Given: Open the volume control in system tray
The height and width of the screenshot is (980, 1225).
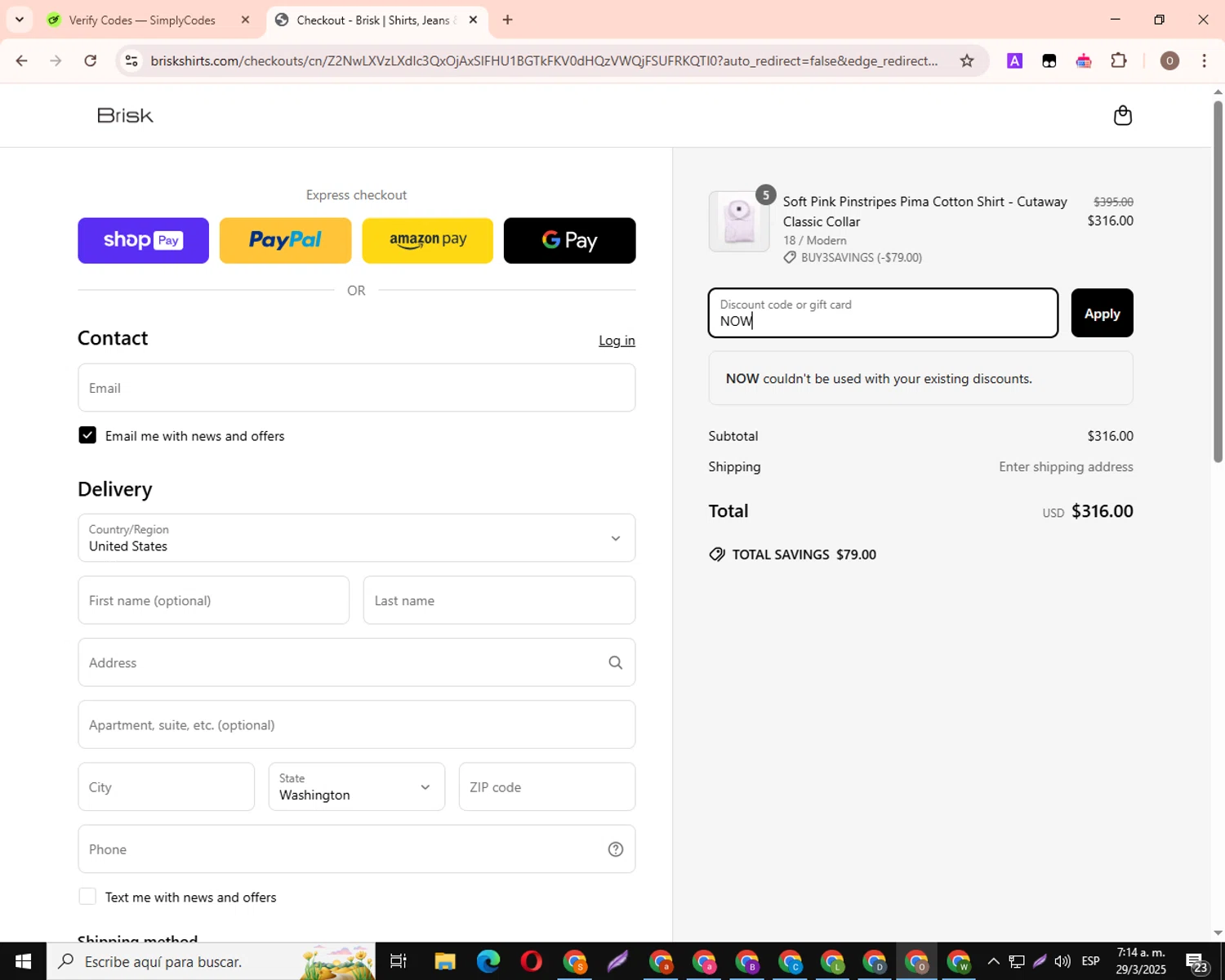Looking at the screenshot, I should click(x=1062, y=961).
